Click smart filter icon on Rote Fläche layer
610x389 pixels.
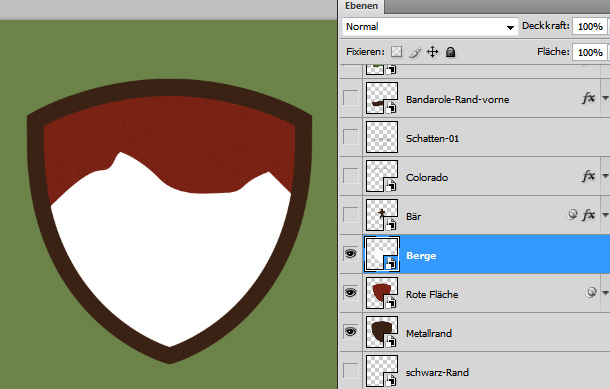point(591,293)
